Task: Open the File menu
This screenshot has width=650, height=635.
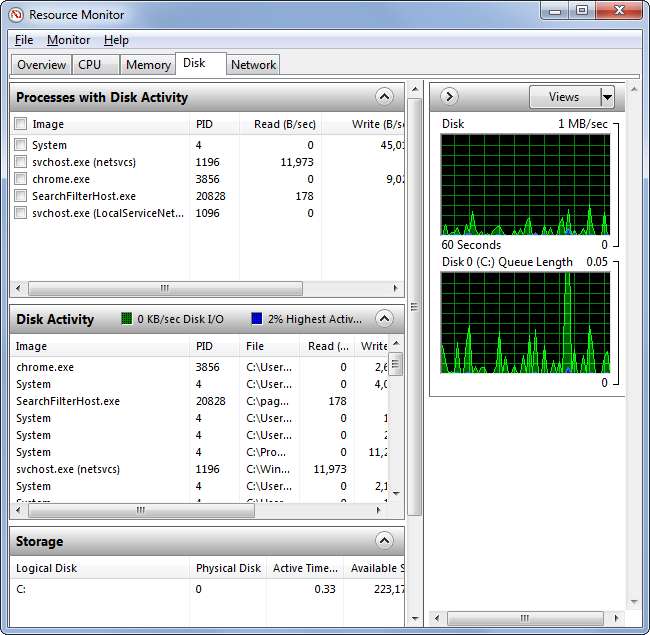Action: [x=24, y=40]
